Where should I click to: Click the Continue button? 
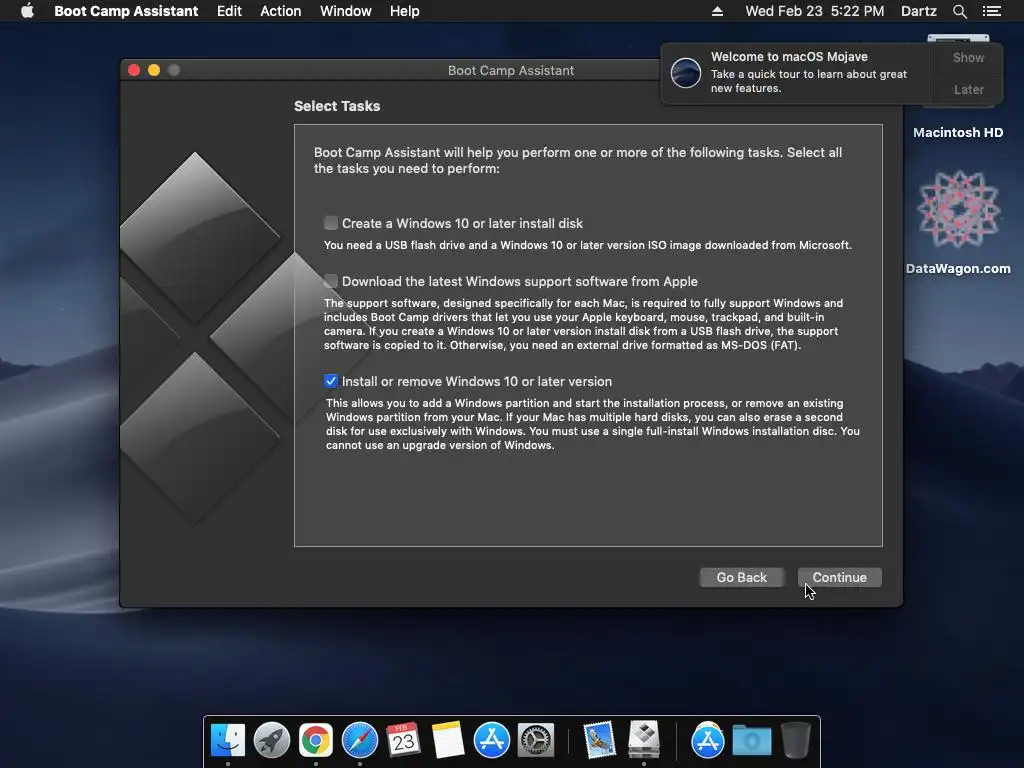tap(839, 577)
